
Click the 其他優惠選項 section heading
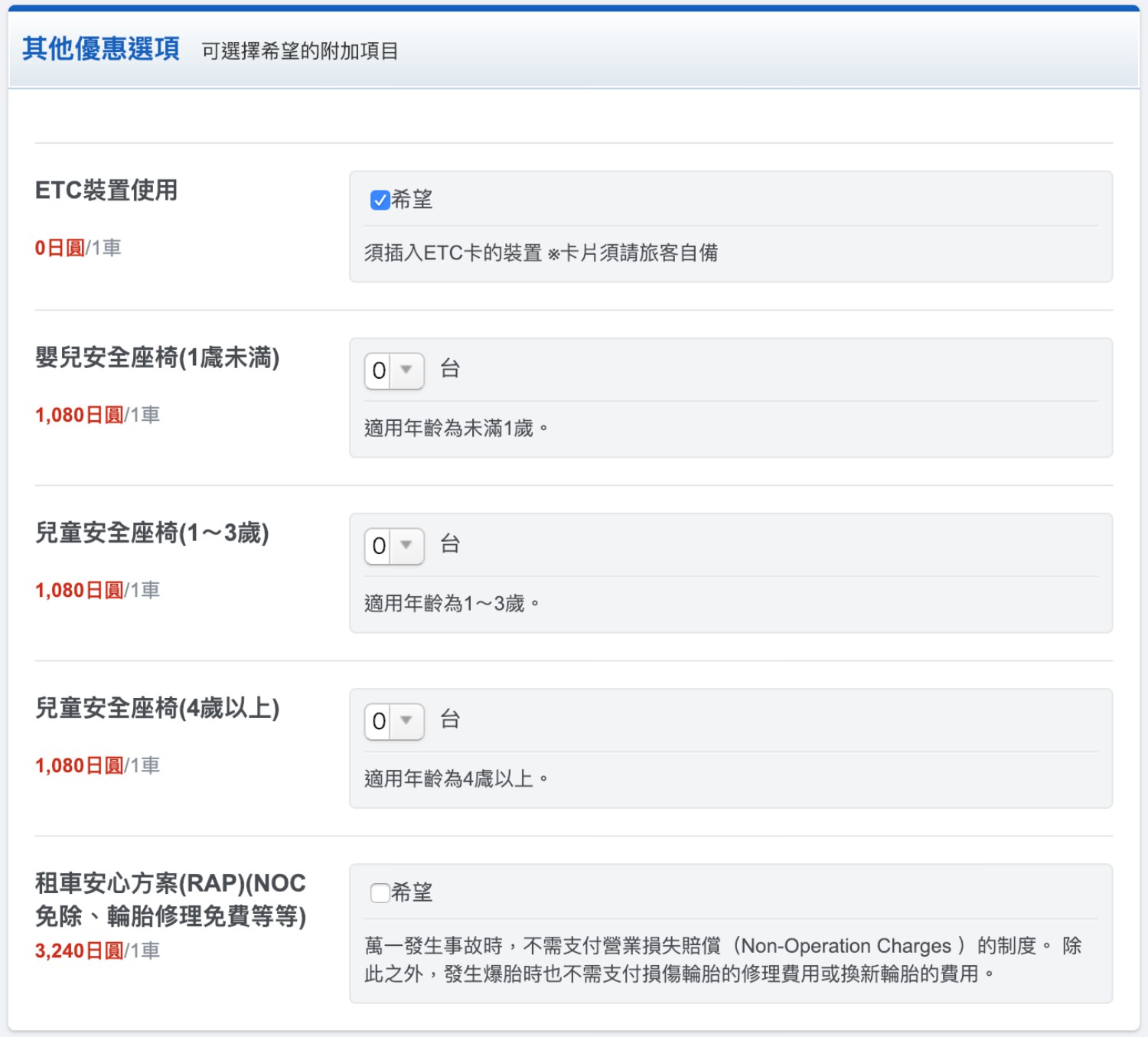click(101, 49)
